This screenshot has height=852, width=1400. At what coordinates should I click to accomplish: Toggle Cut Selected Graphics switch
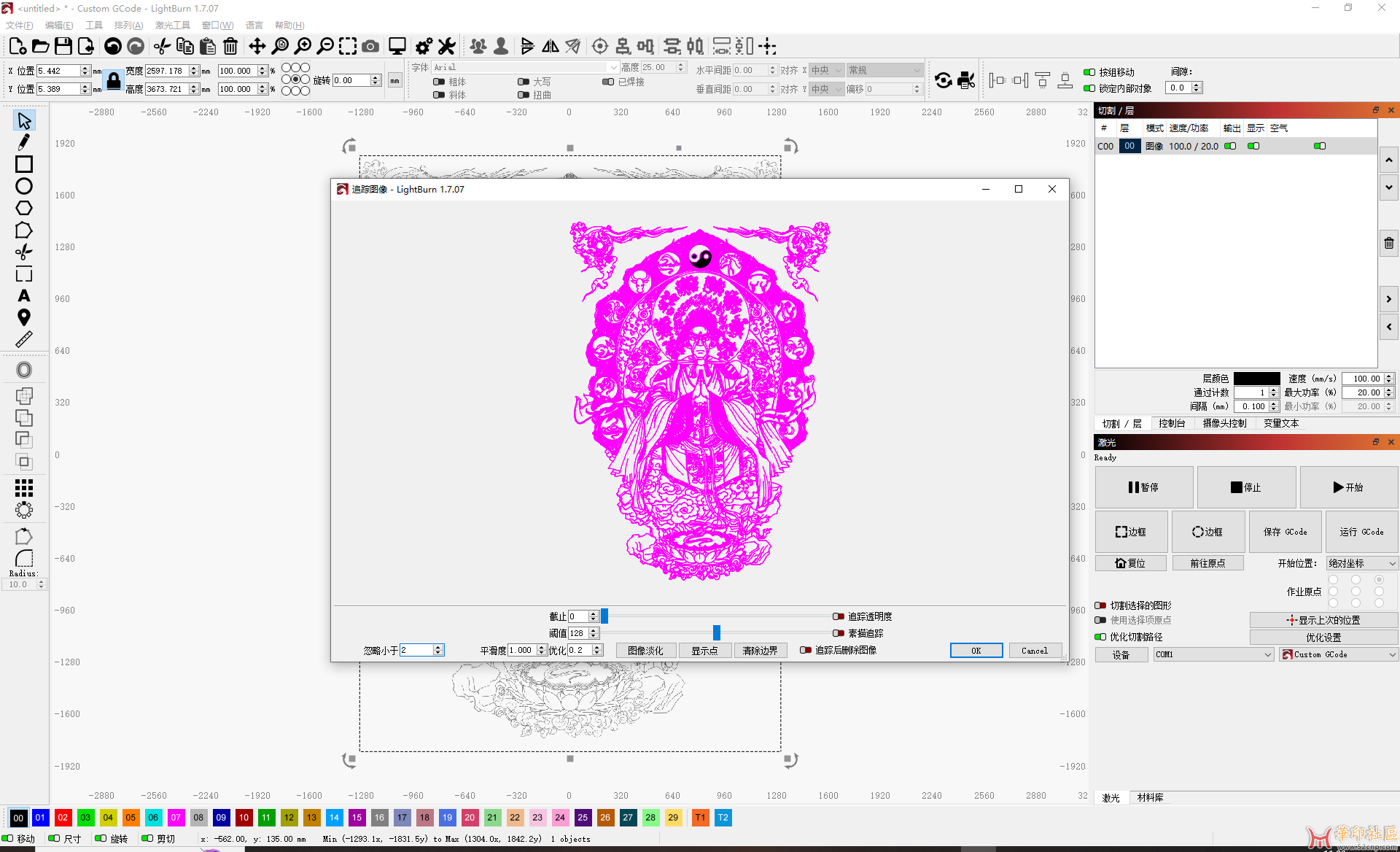pos(1100,605)
